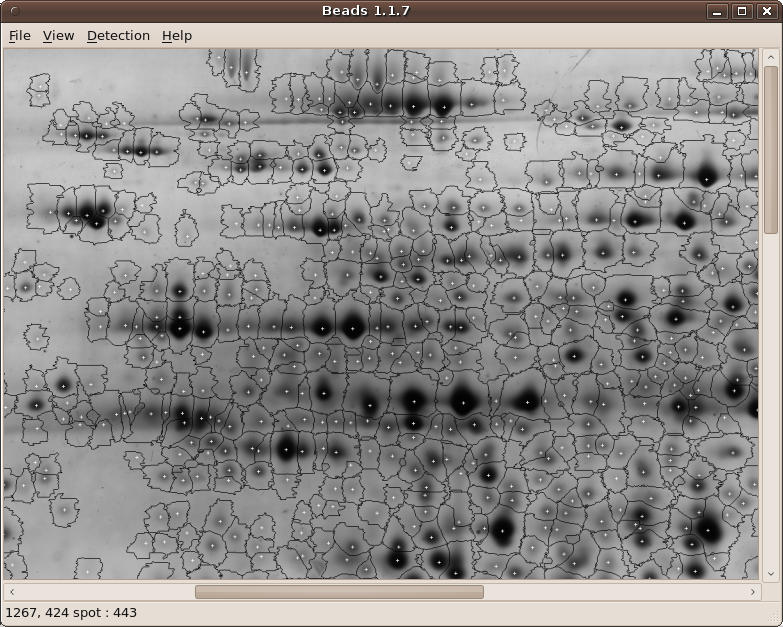Open the Help menu
Image resolution: width=783 pixels, height=627 pixels.
[x=176, y=36]
